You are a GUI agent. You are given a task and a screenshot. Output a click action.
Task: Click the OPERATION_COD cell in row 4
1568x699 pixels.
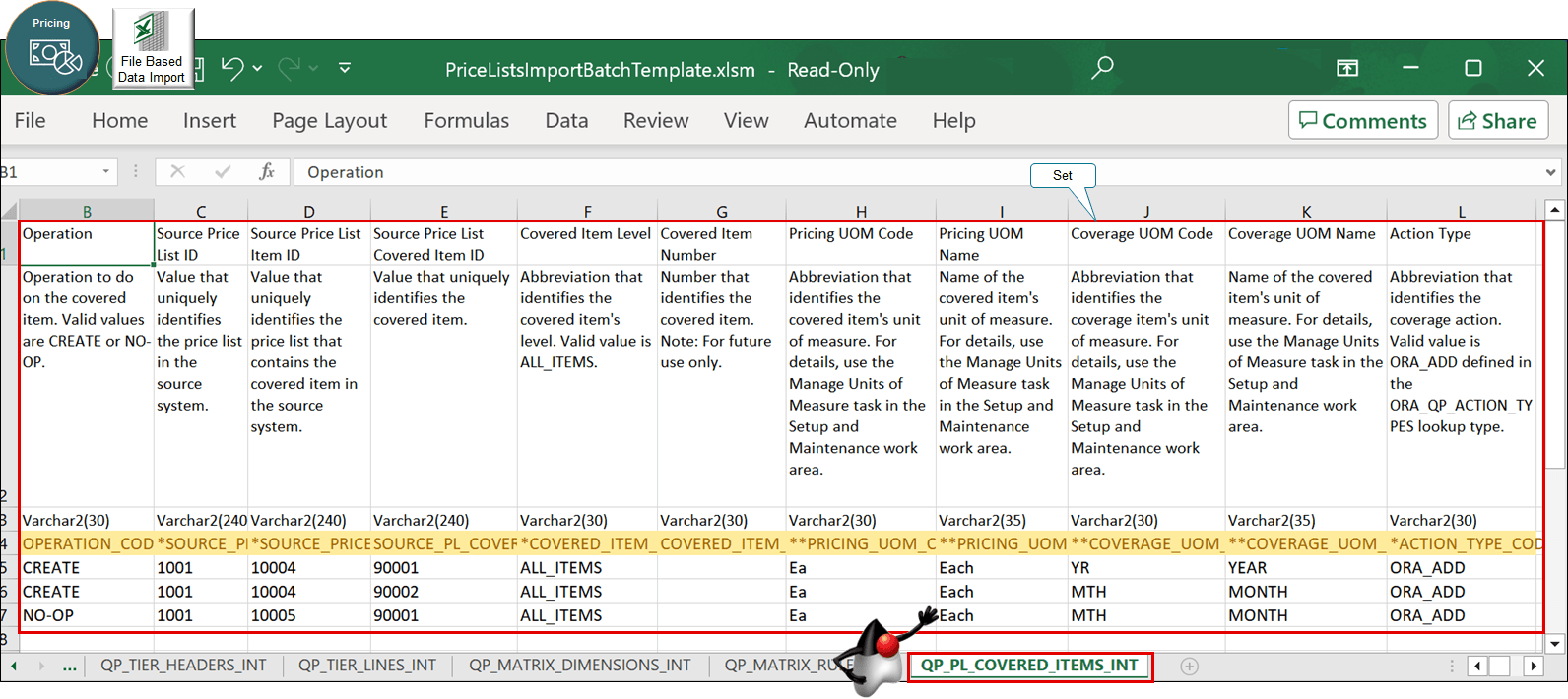[87, 543]
